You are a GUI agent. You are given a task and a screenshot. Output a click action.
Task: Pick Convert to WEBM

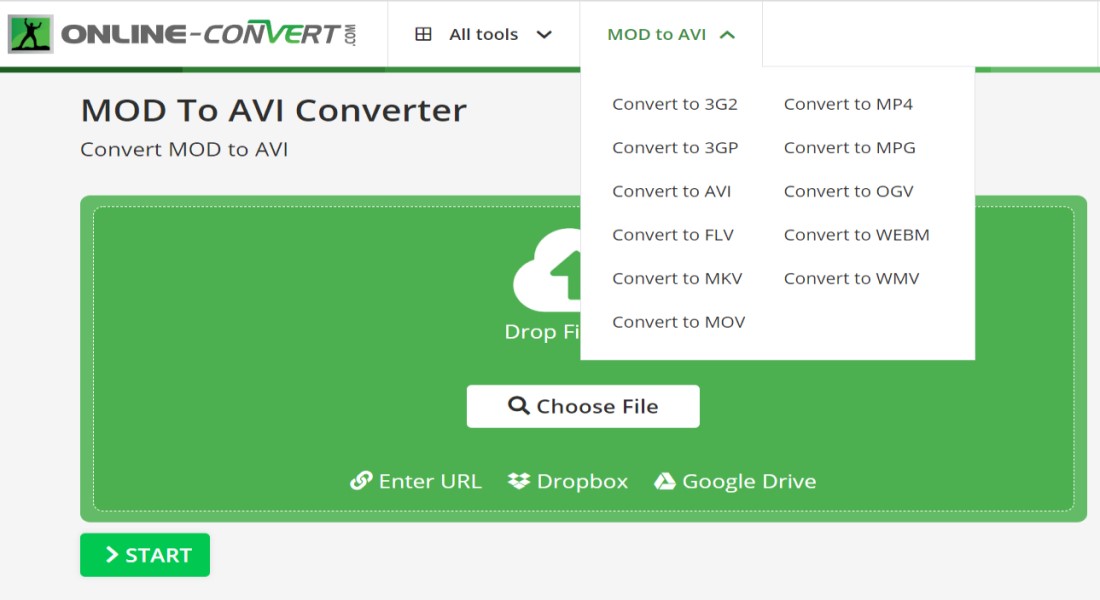pyautogui.click(x=856, y=235)
